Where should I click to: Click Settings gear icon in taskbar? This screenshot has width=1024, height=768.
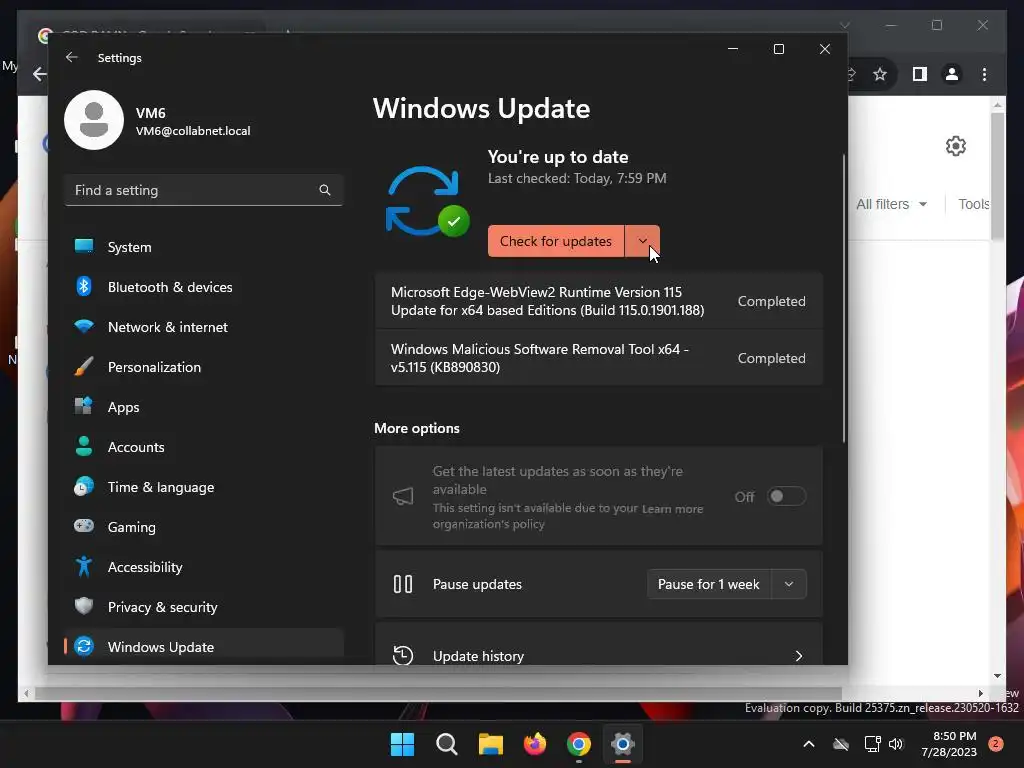[623, 744]
